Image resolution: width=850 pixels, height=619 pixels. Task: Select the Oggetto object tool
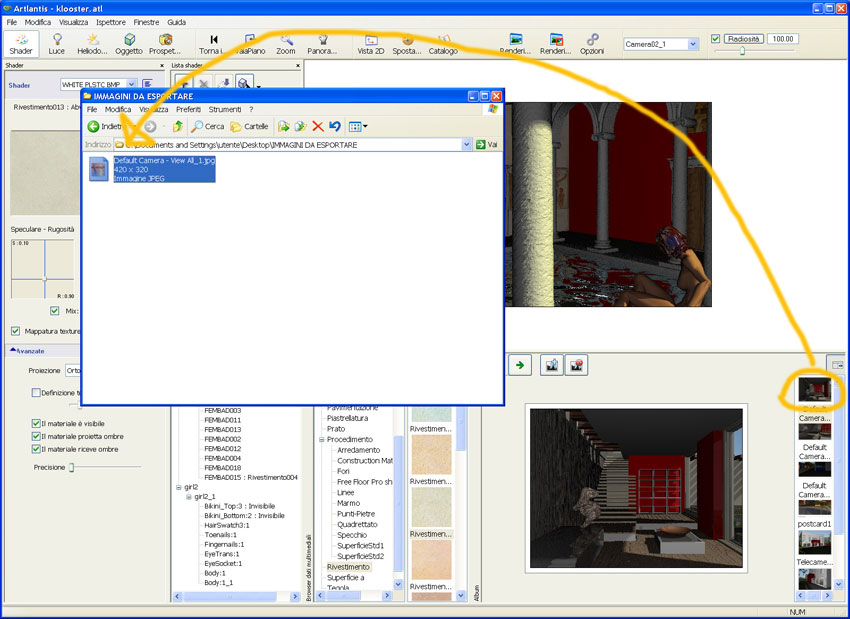[128, 43]
